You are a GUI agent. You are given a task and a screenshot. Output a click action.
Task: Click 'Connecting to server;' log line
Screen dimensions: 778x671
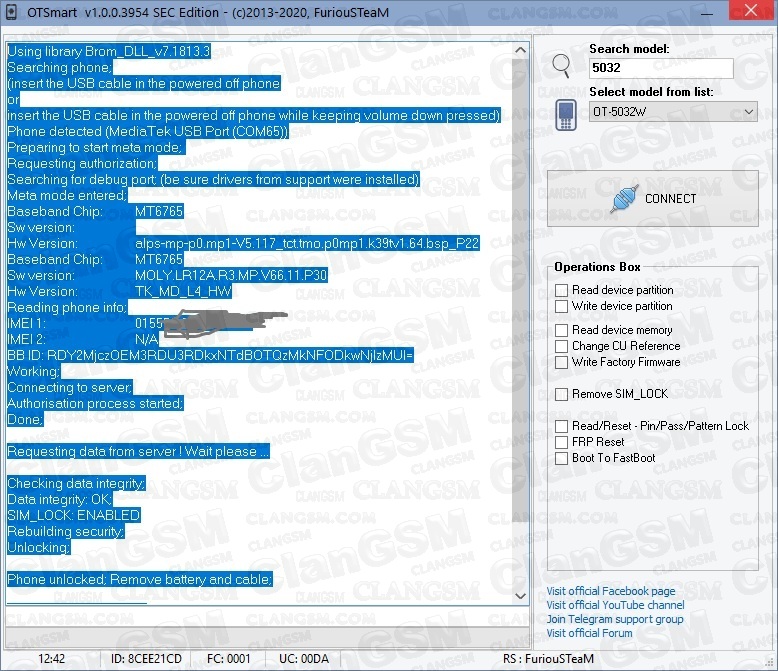pyautogui.click(x=69, y=387)
